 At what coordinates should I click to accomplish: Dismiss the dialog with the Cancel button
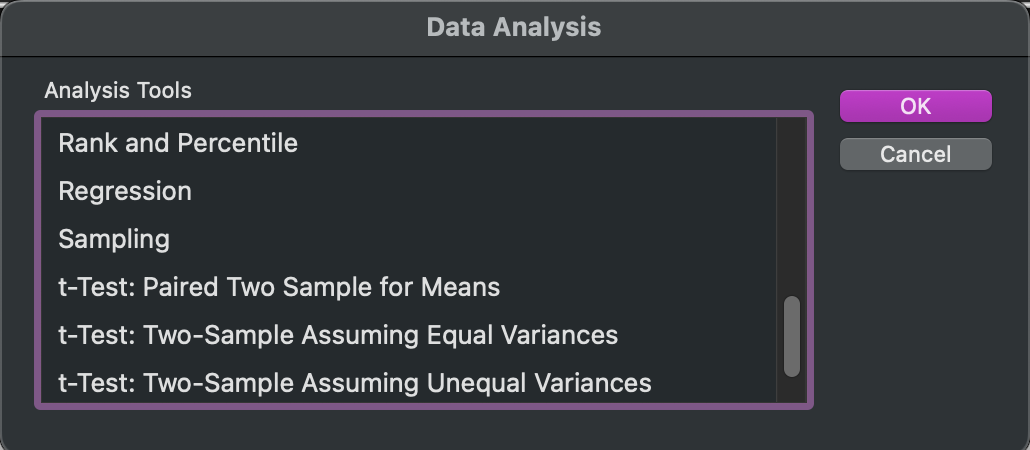[x=916, y=154]
